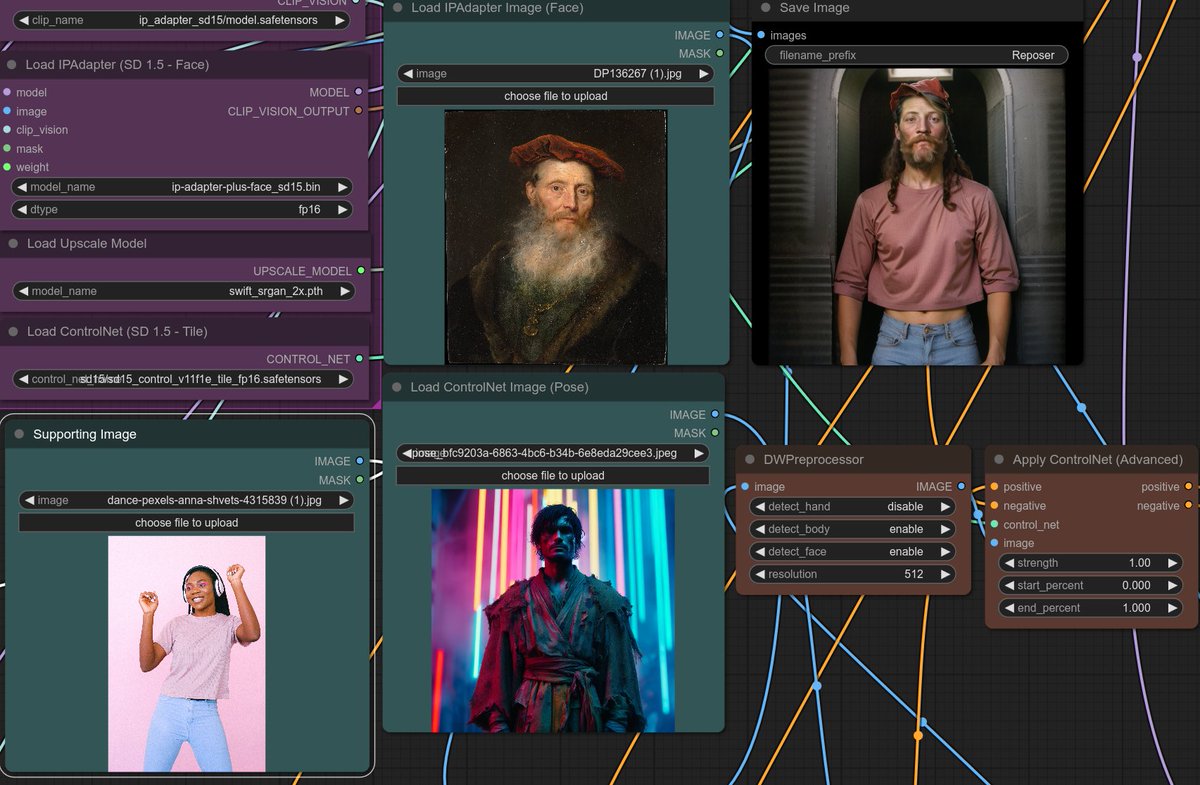1200x785 pixels.
Task: Click the CONTROL_NET output port
Action: [360, 358]
